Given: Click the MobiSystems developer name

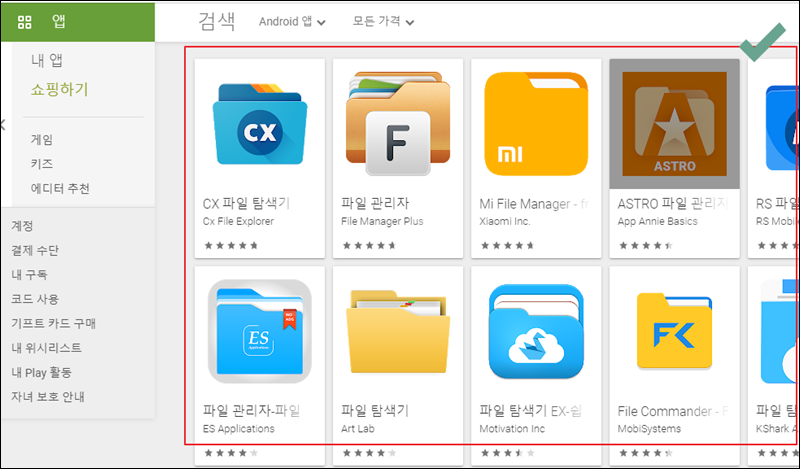Looking at the screenshot, I should 649,429.
